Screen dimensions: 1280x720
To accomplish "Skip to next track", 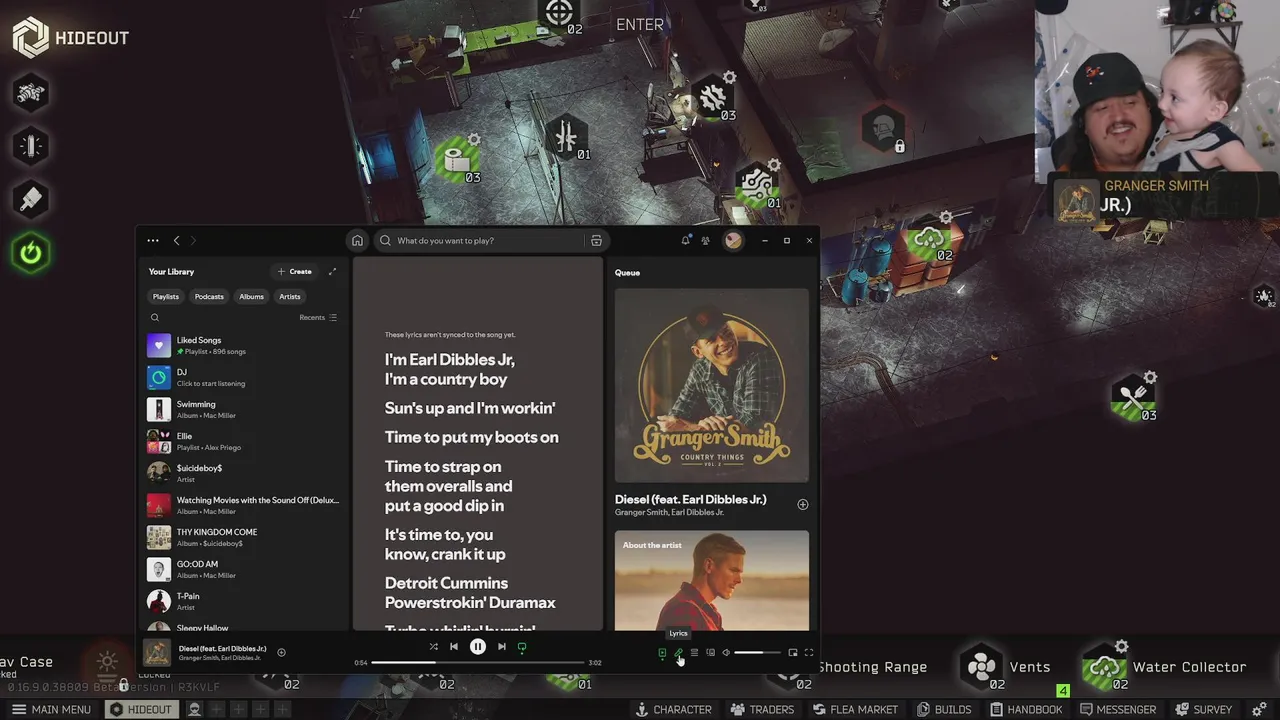I will pyautogui.click(x=502, y=647).
